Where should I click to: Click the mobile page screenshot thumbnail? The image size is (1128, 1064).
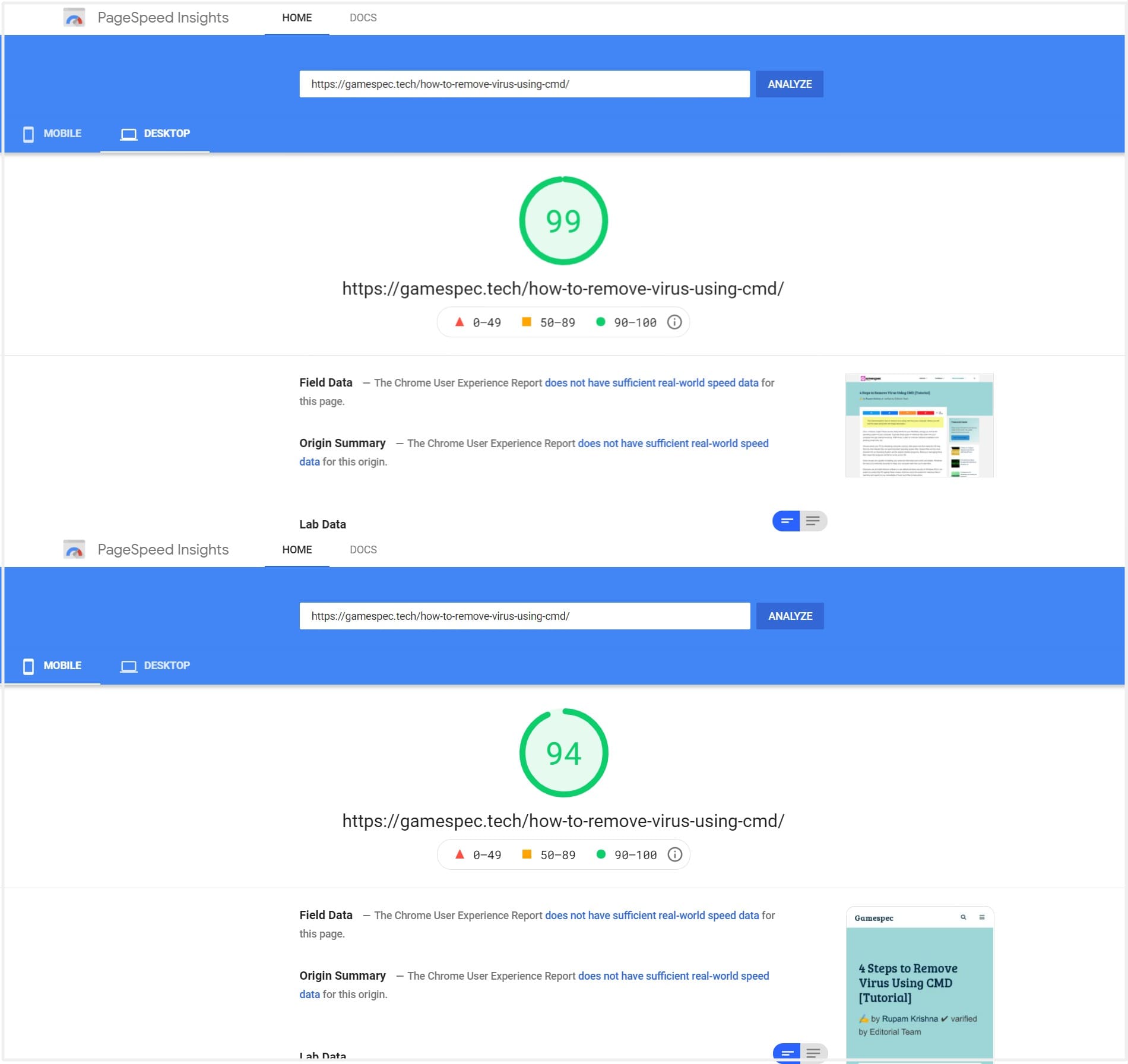tap(920, 984)
